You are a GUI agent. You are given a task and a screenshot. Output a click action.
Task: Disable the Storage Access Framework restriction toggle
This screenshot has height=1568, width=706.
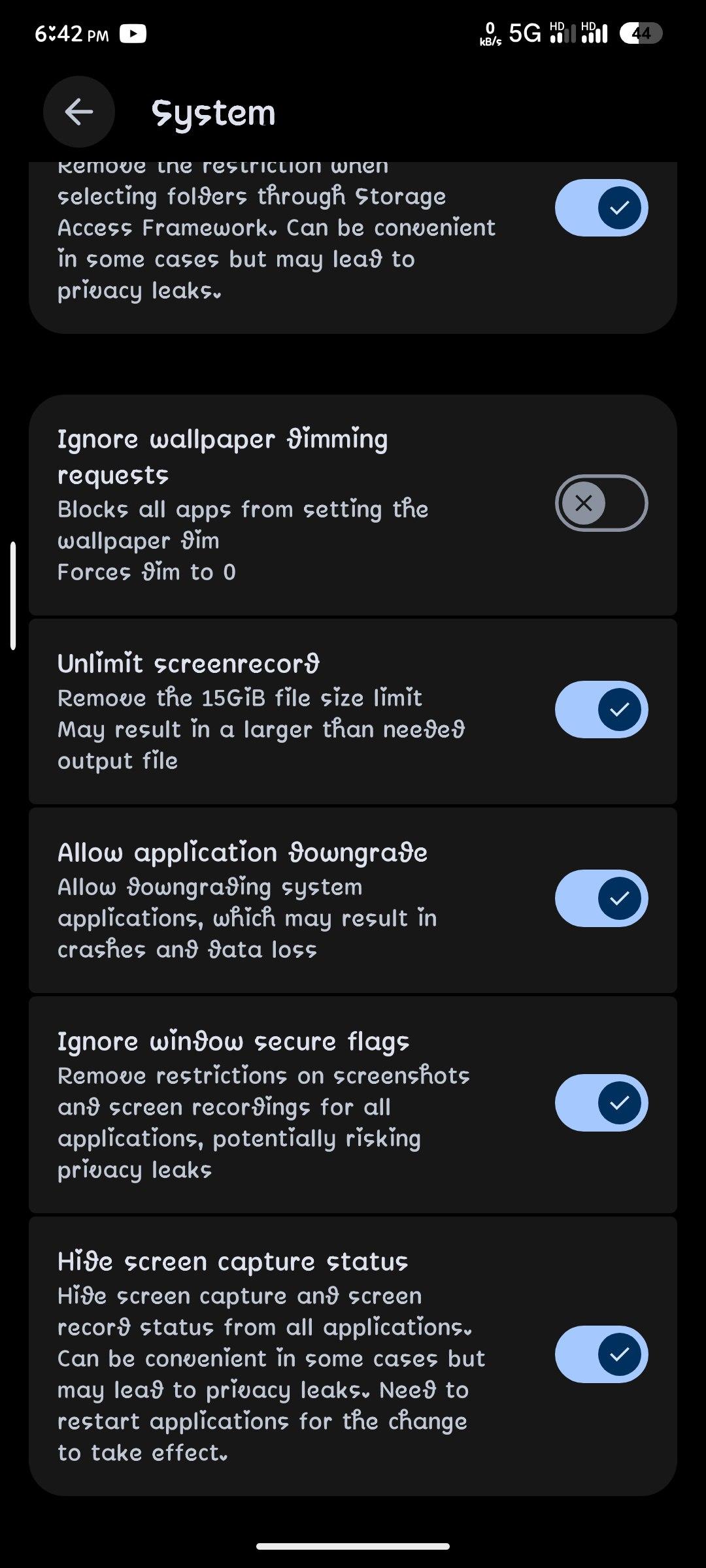pos(601,207)
